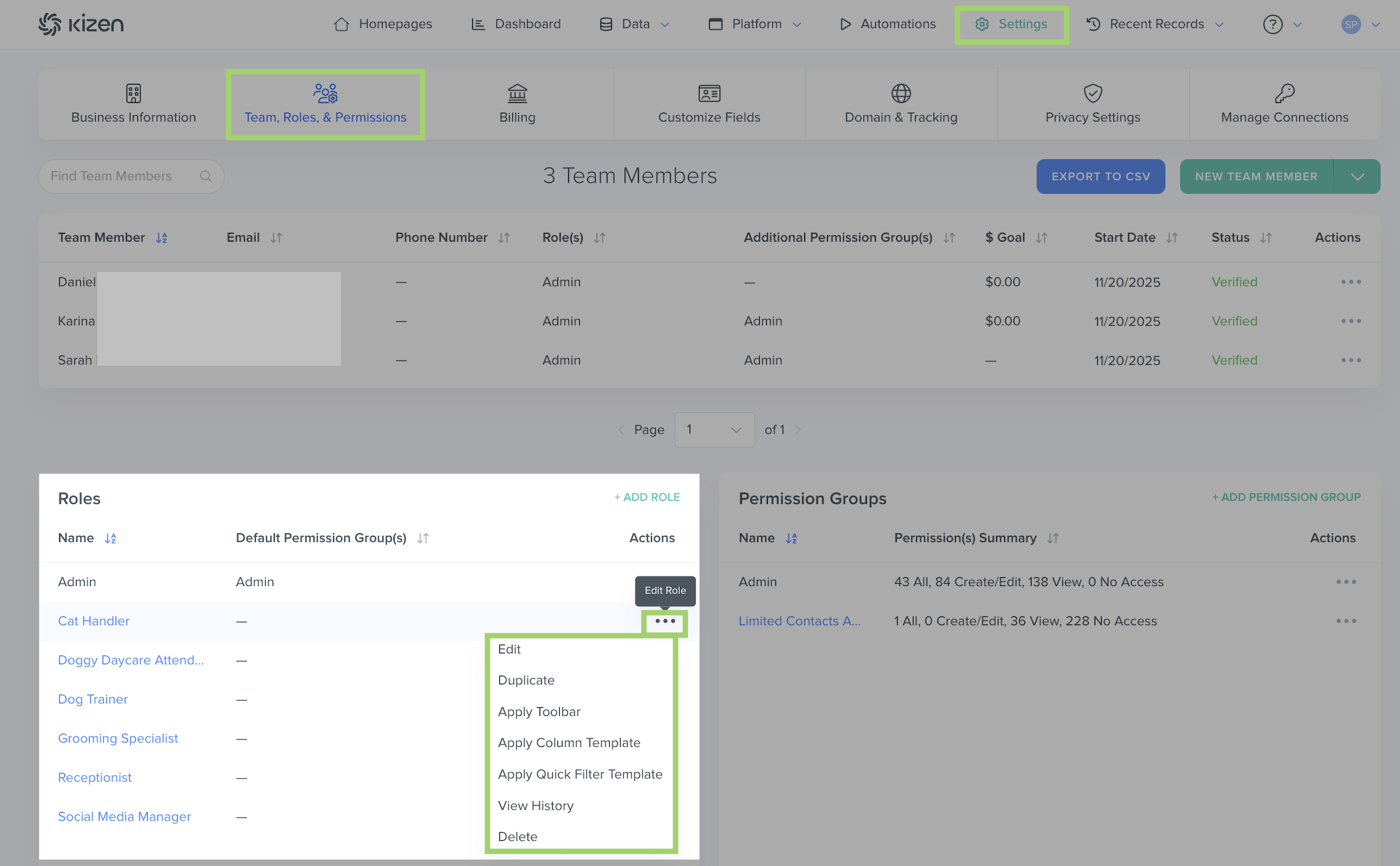Open the Grooming Specialist role link
Screen dimensions: 1400x866
pos(118,738)
